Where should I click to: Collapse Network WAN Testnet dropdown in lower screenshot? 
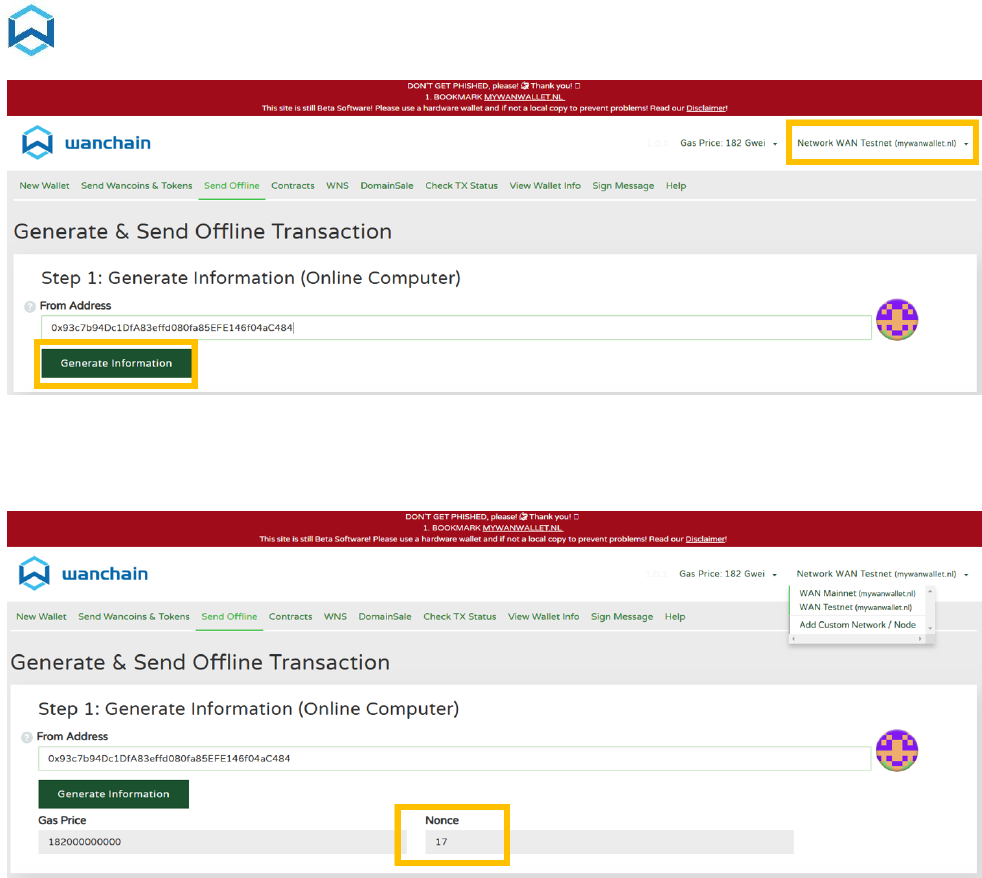(x=882, y=574)
